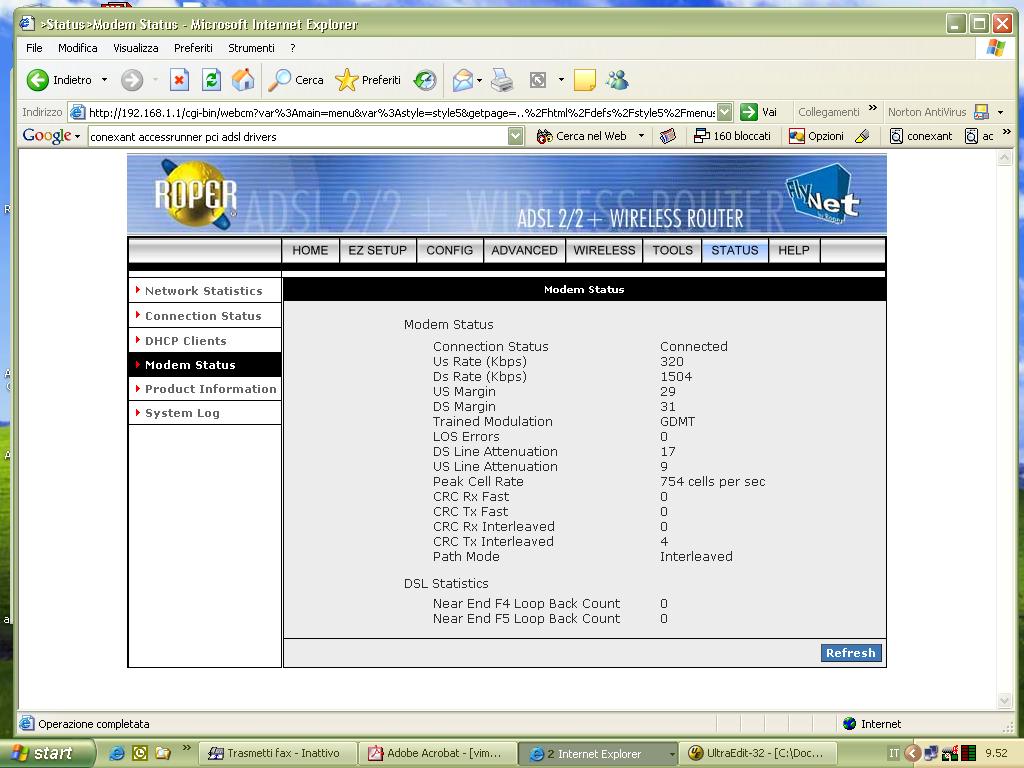Screen dimensions: 1024x768
Task: Switch to the WIRELESS router tab
Action: tap(604, 250)
